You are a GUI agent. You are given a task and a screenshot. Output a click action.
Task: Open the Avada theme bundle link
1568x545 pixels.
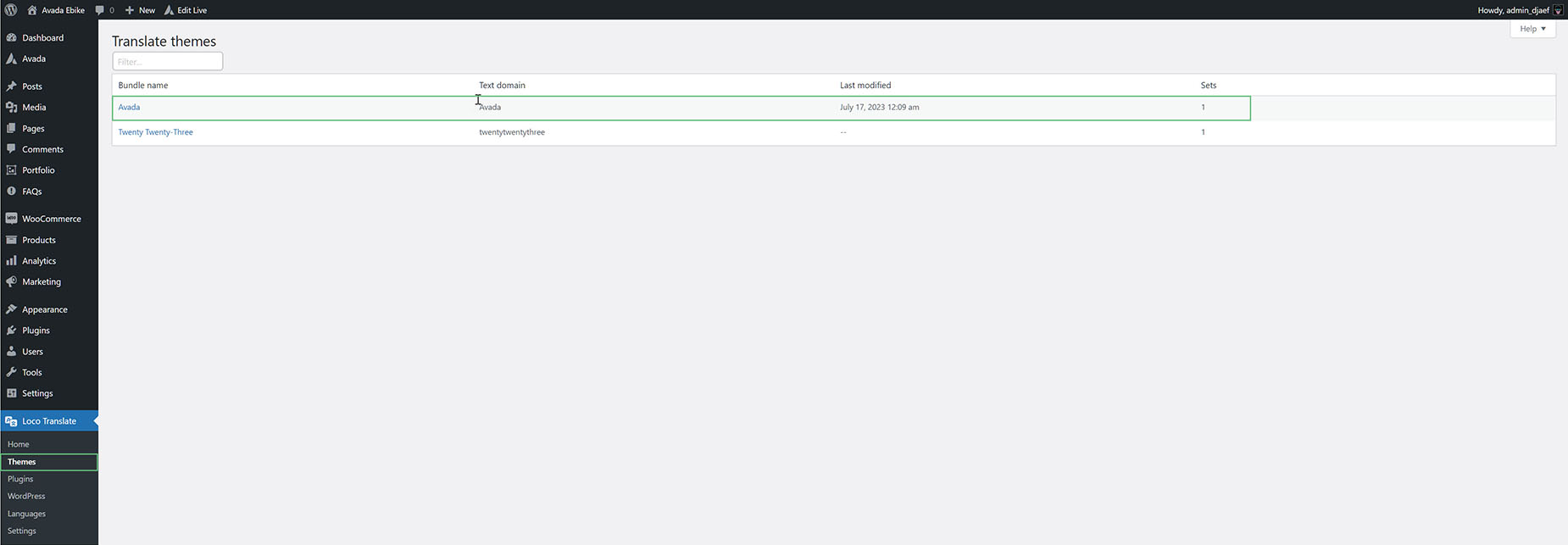(129, 107)
